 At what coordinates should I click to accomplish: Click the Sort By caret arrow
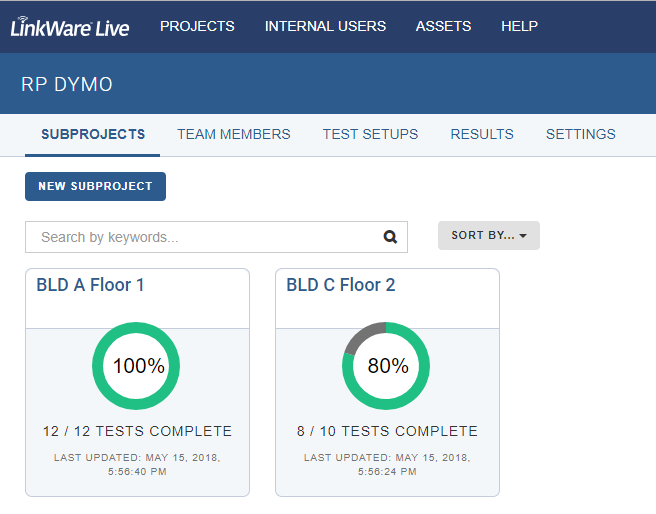click(x=523, y=236)
